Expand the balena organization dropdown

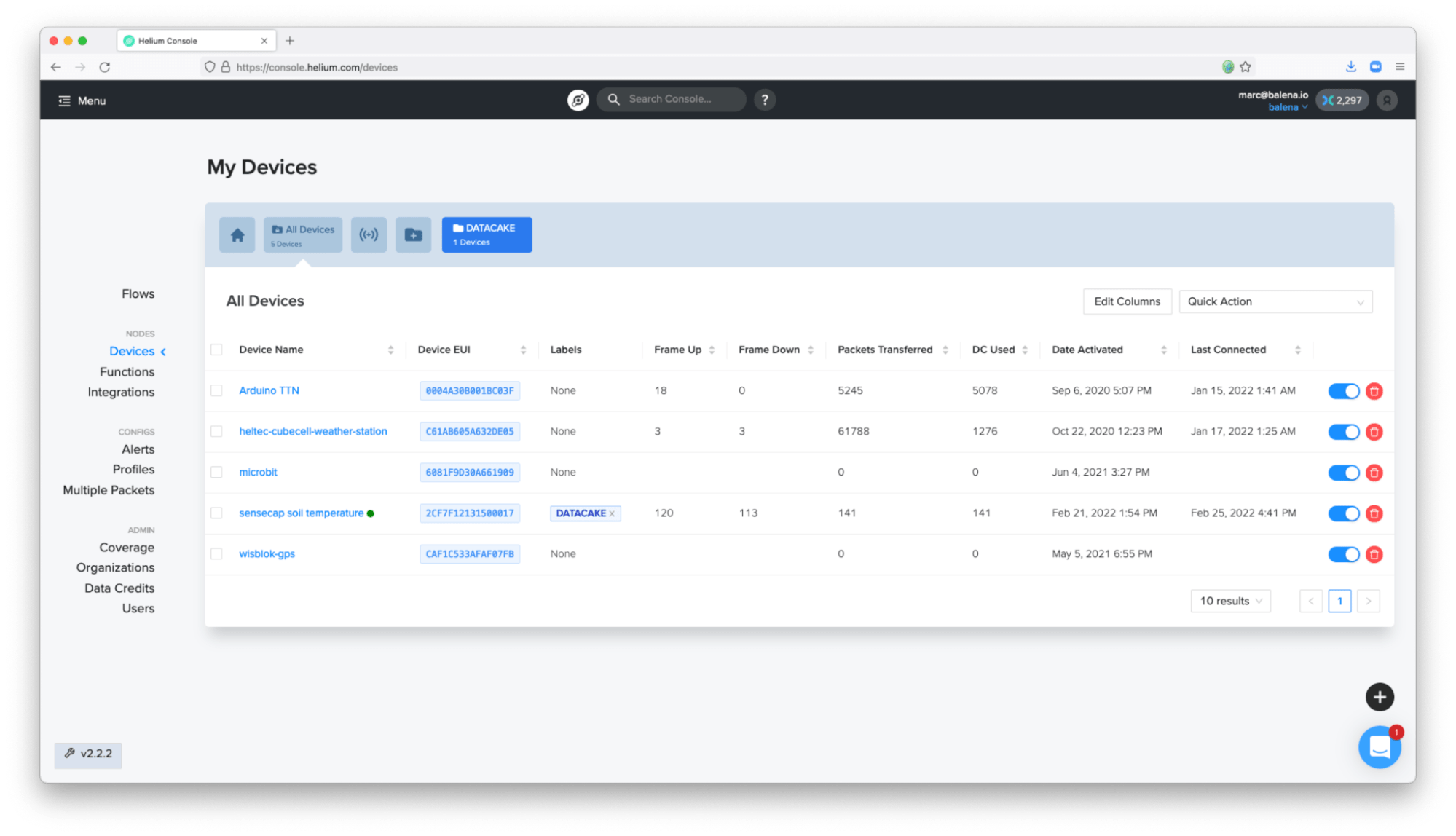(1288, 107)
